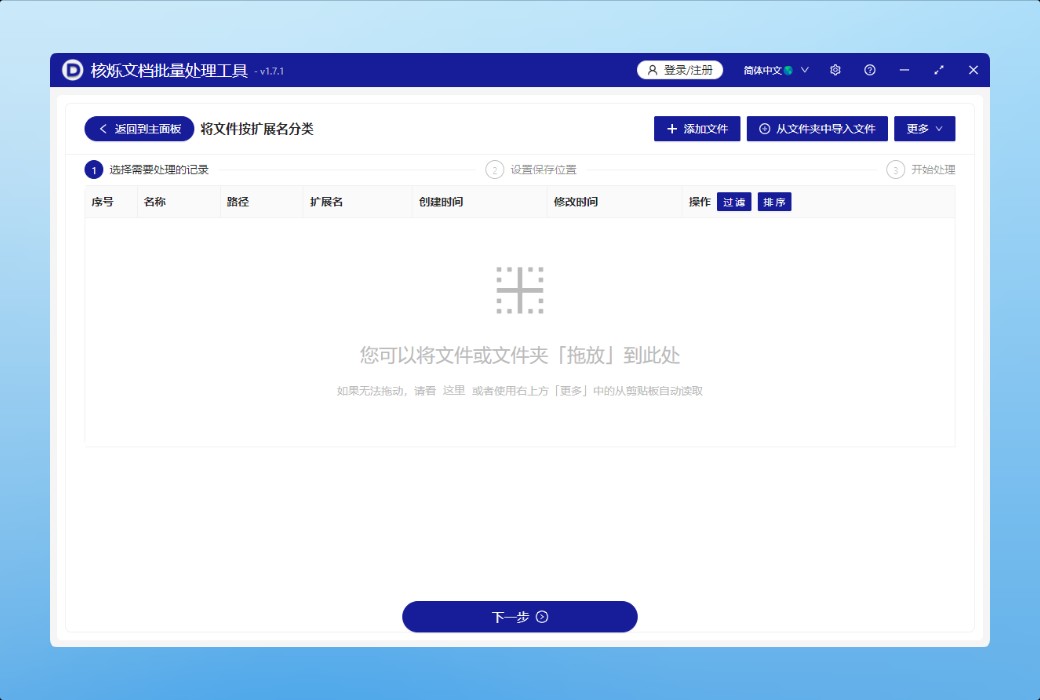Open the help question mark icon

870,70
